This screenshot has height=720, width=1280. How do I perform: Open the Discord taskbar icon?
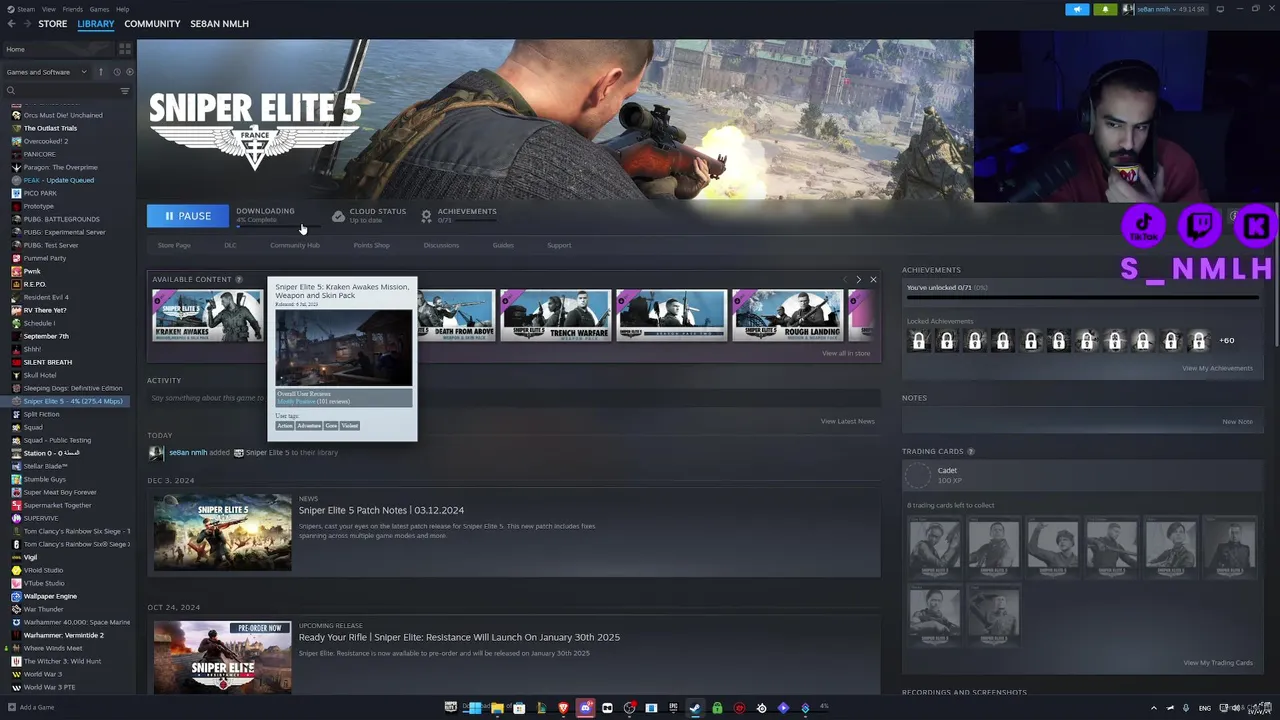point(585,708)
